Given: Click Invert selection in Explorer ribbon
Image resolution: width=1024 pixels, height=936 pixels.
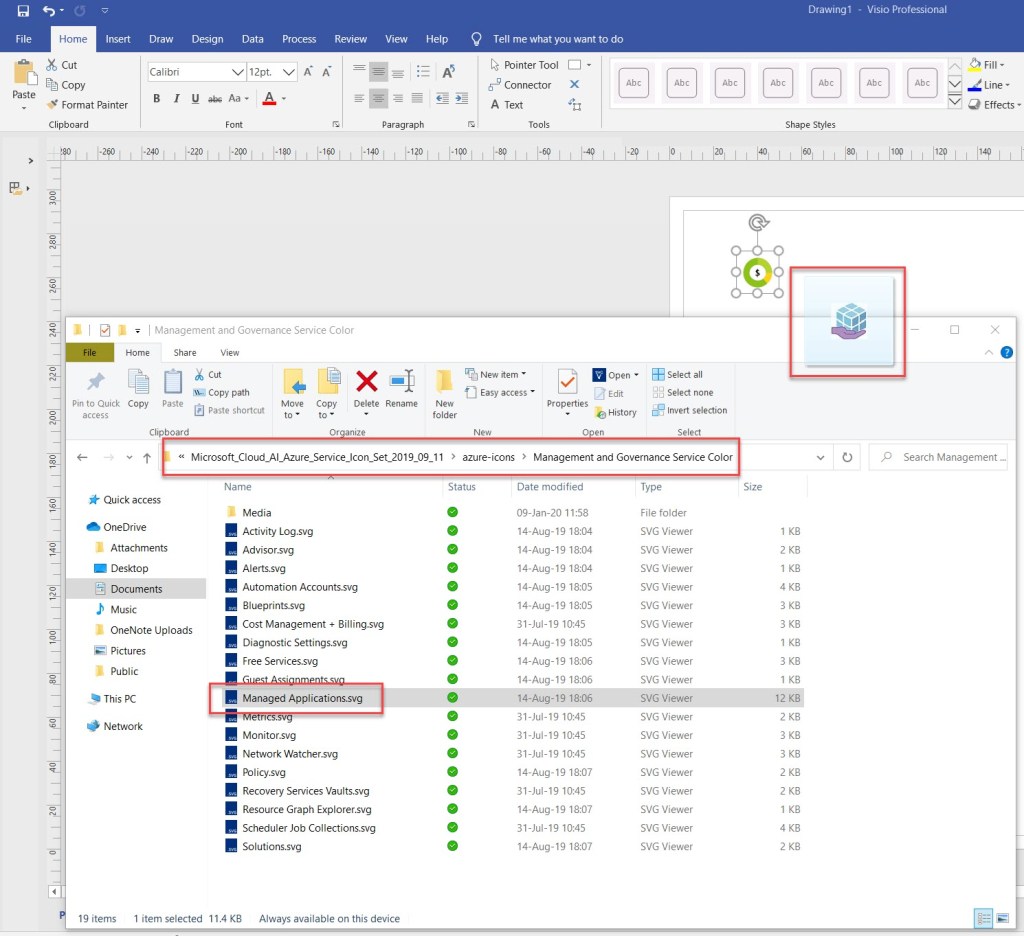Looking at the screenshot, I should pyautogui.click(x=689, y=410).
